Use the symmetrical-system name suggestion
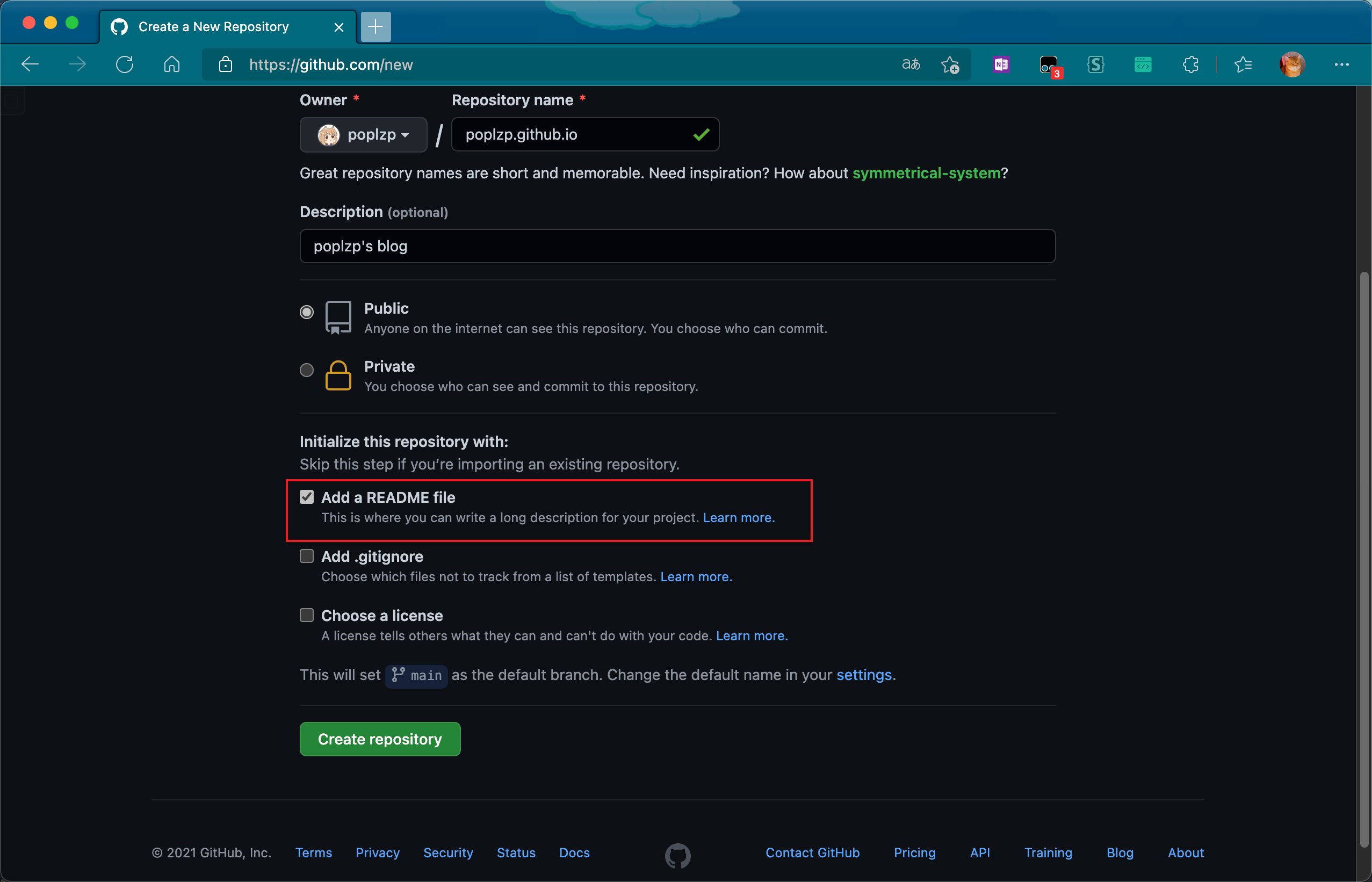 926,173
